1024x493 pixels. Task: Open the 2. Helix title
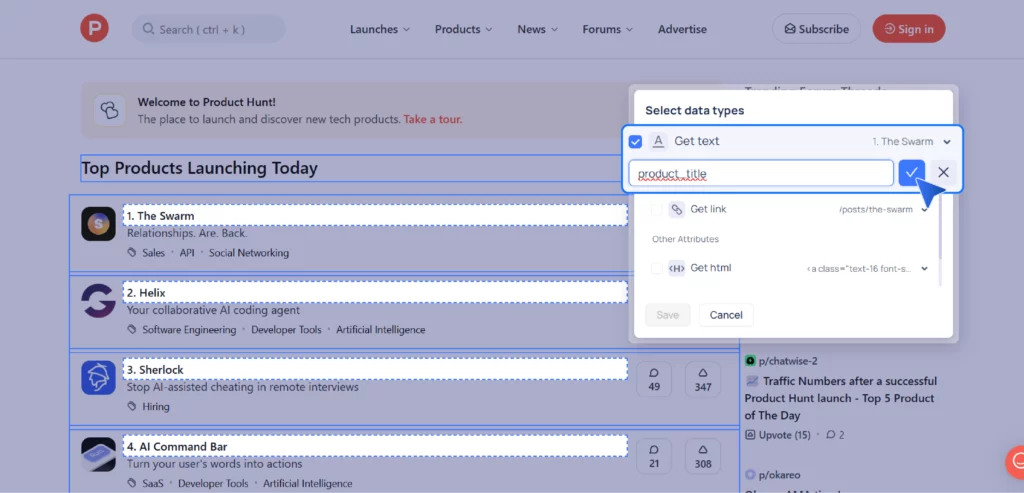146,293
